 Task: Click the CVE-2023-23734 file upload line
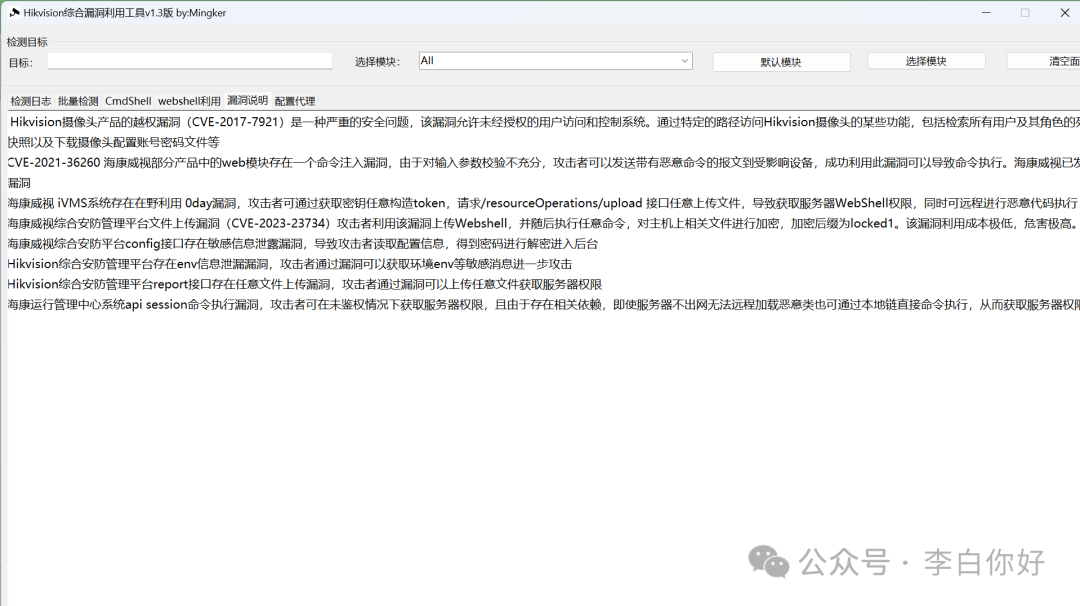[400, 223]
